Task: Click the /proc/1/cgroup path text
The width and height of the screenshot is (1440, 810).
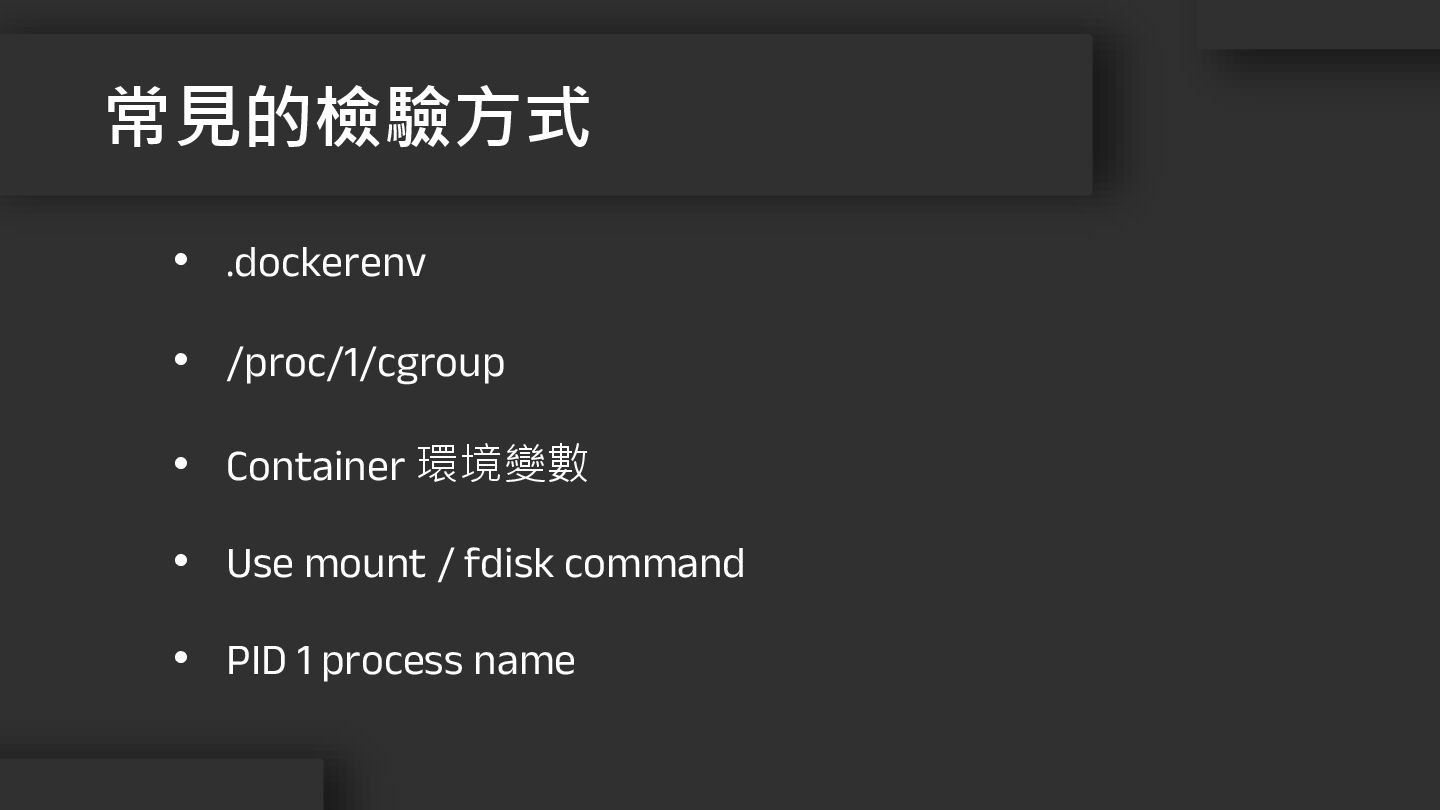Action: (365, 362)
